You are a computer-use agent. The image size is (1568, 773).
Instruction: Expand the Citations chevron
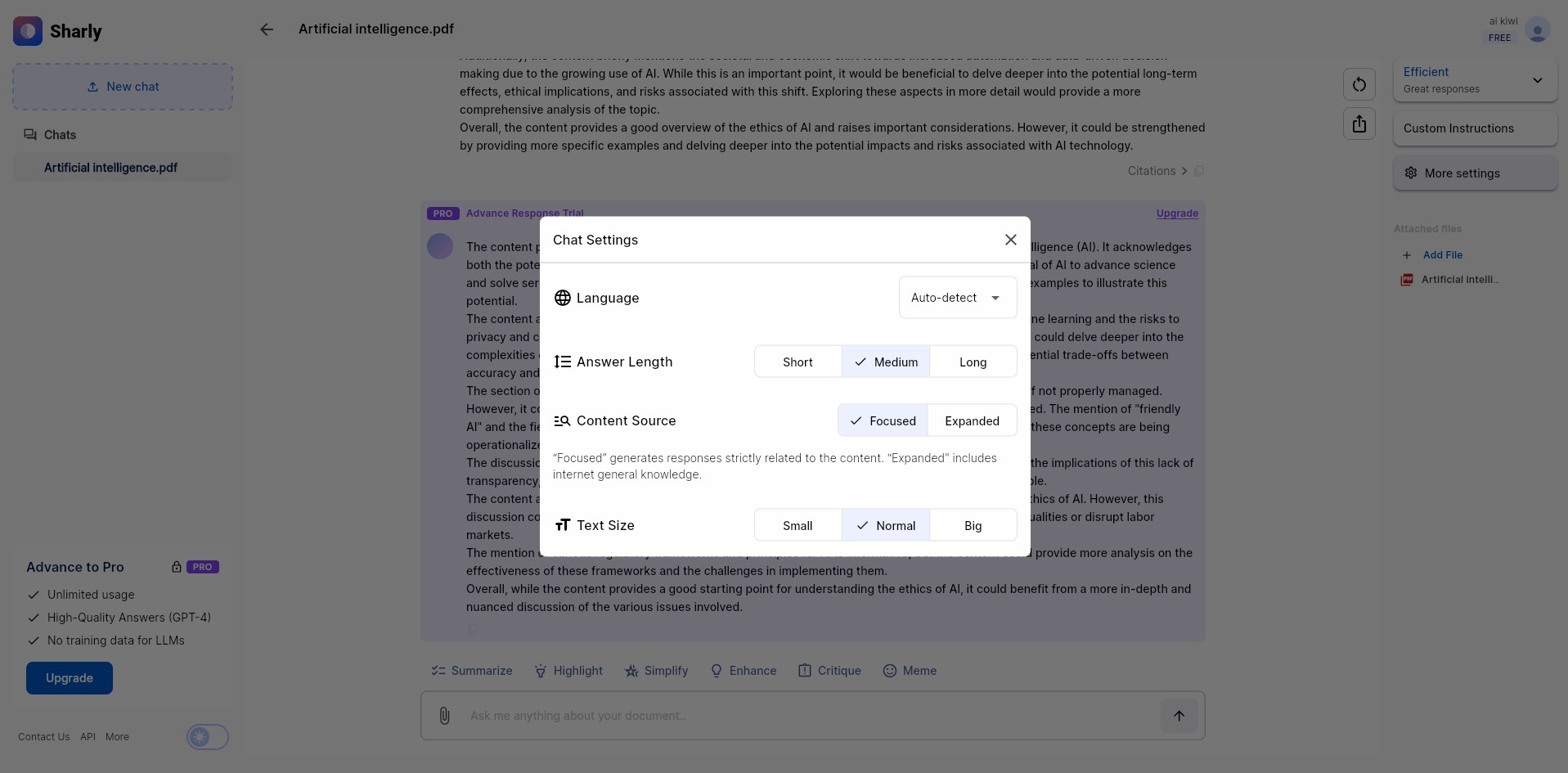[x=1184, y=171]
